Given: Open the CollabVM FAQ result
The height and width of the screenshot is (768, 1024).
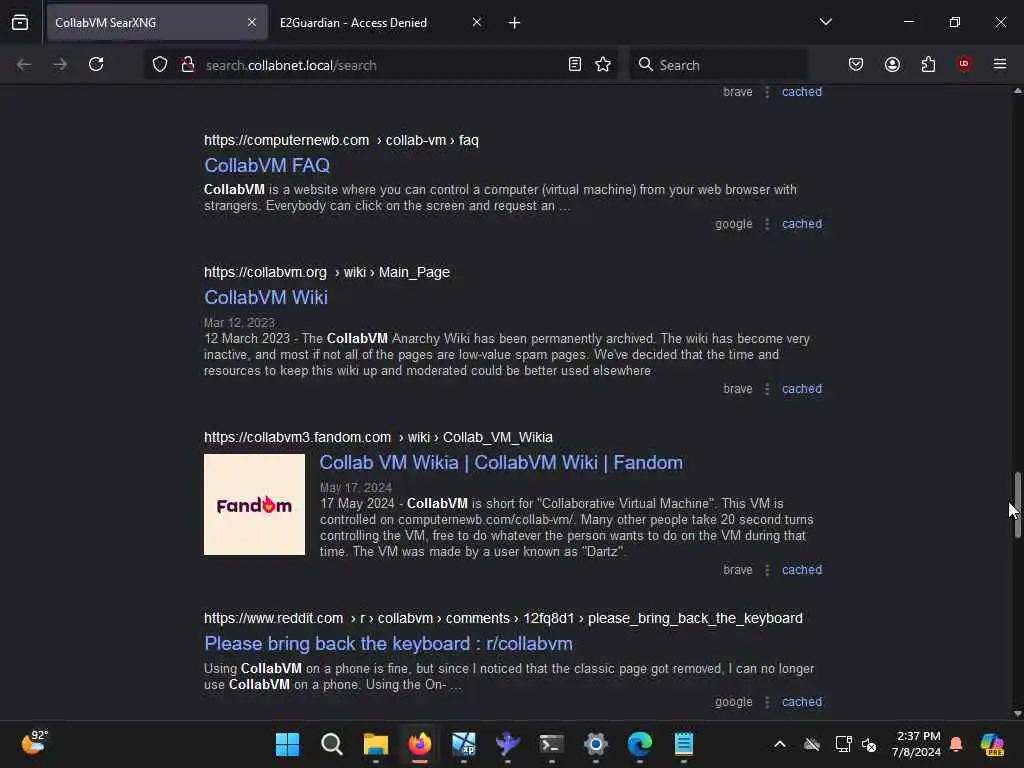Looking at the screenshot, I should click(267, 166).
